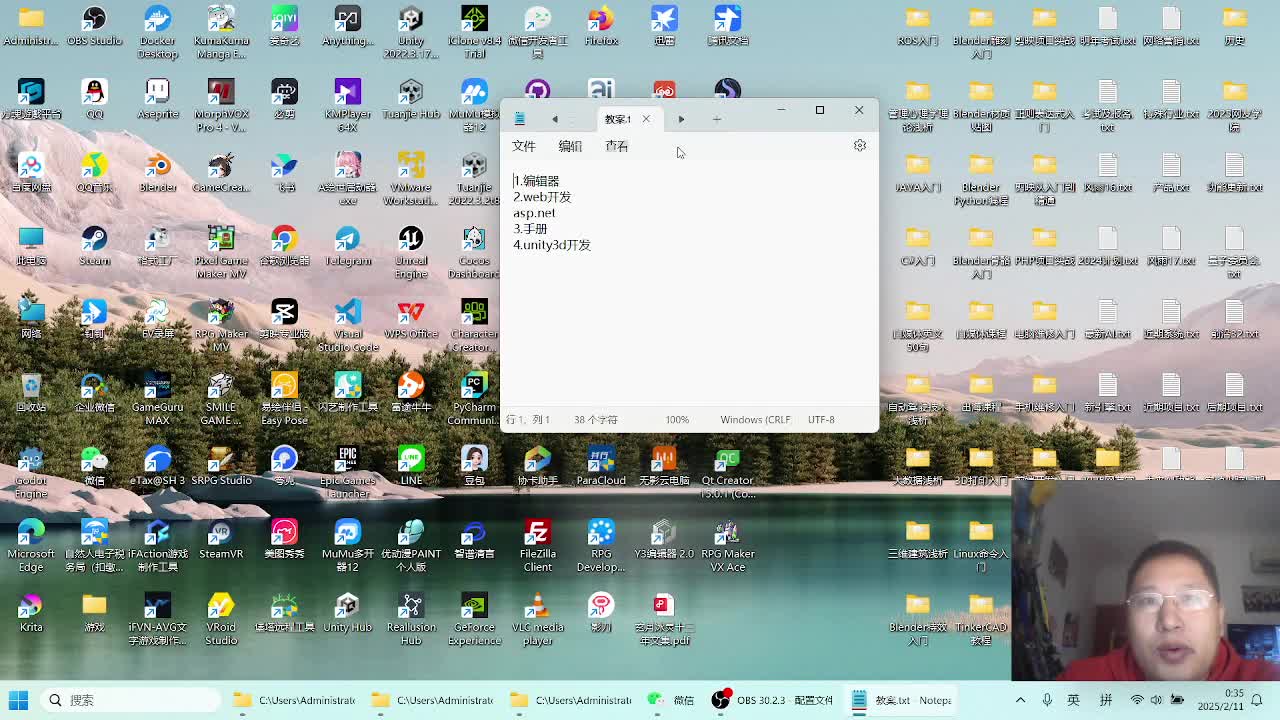Viewport: 1280px width, 720px height.
Task: Open KMPlayer 64X desktop shortcut
Action: coord(347,105)
